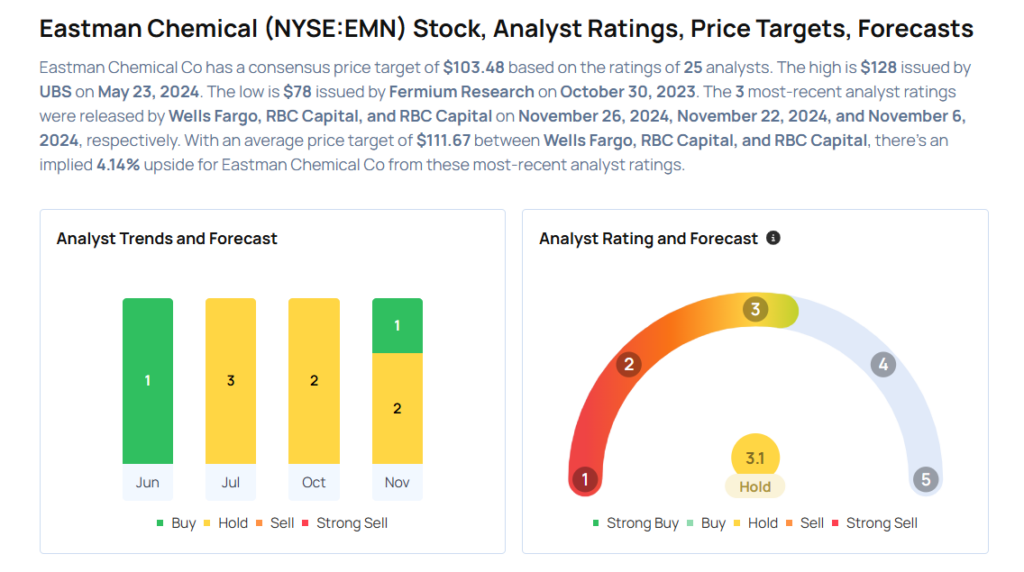
Task: Click the green Buy segment of Nov bar
Action: [x=397, y=326]
